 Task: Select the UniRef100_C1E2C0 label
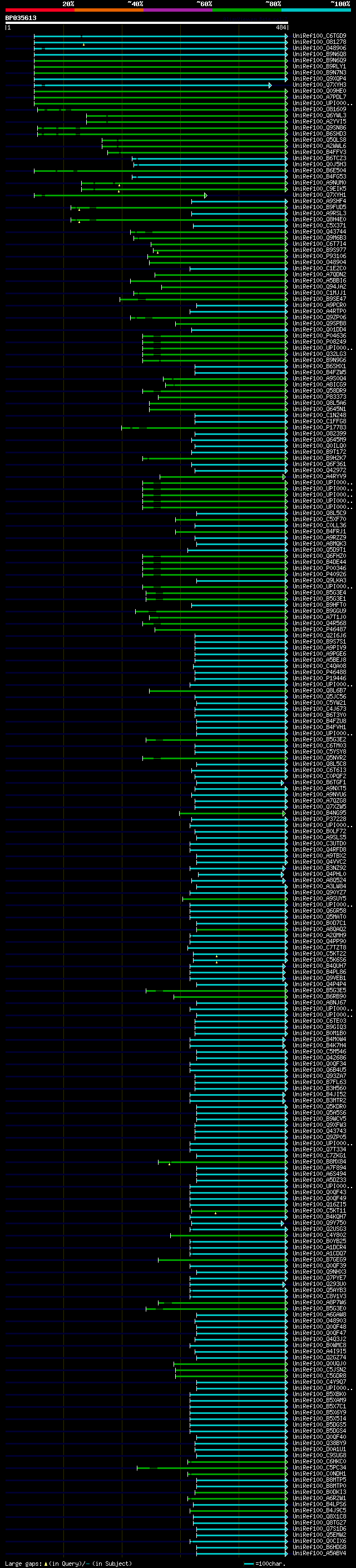coord(319,269)
